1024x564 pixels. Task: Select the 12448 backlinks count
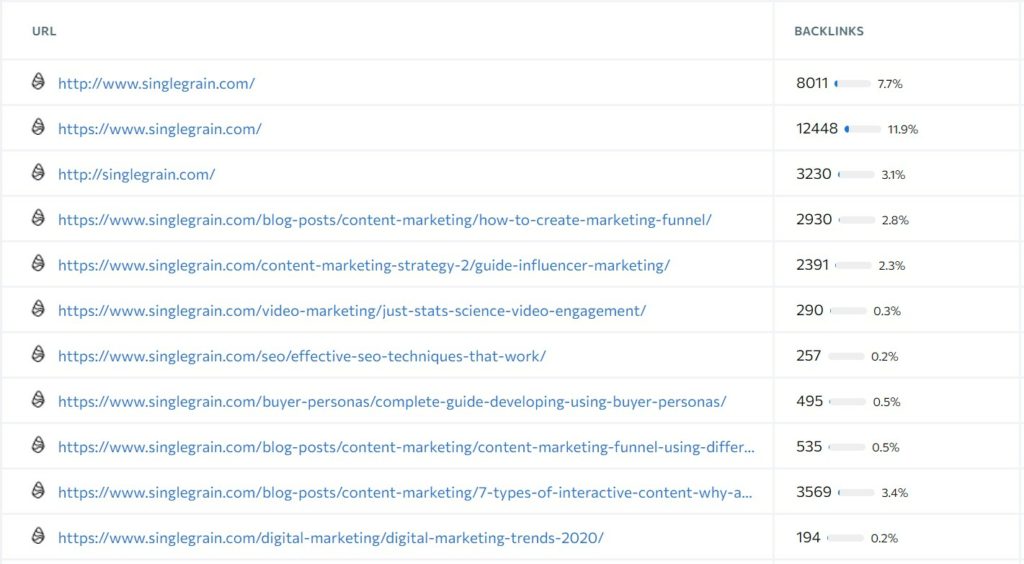click(x=817, y=129)
